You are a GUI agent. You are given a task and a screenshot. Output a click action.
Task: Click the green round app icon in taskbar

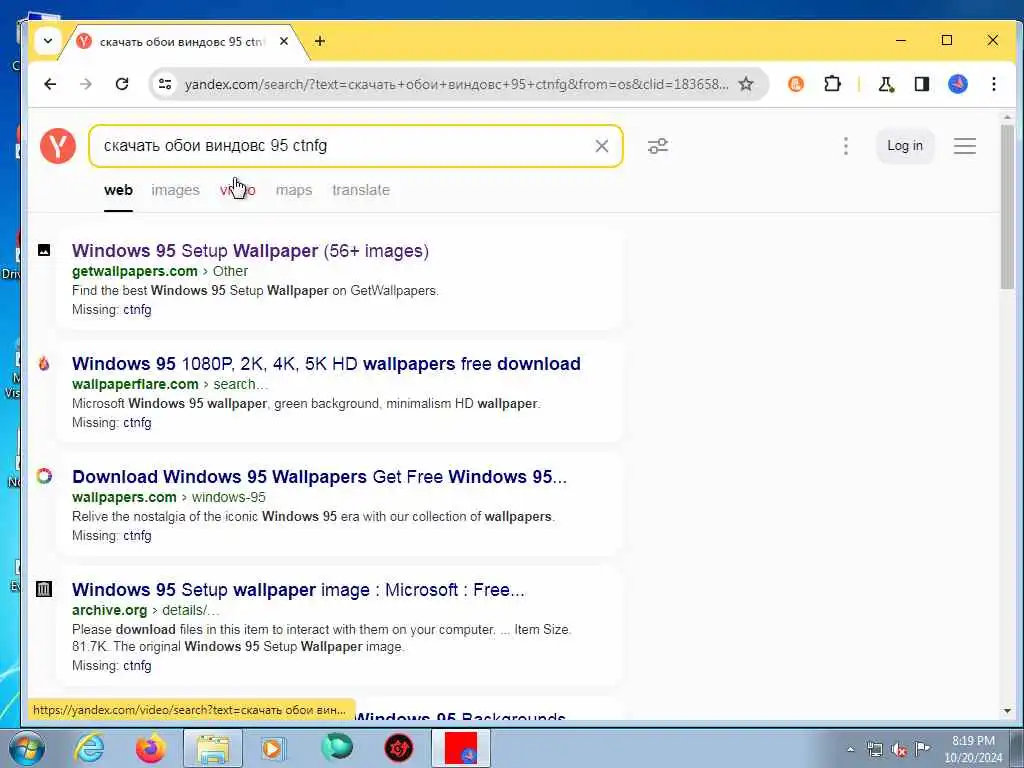click(x=337, y=748)
